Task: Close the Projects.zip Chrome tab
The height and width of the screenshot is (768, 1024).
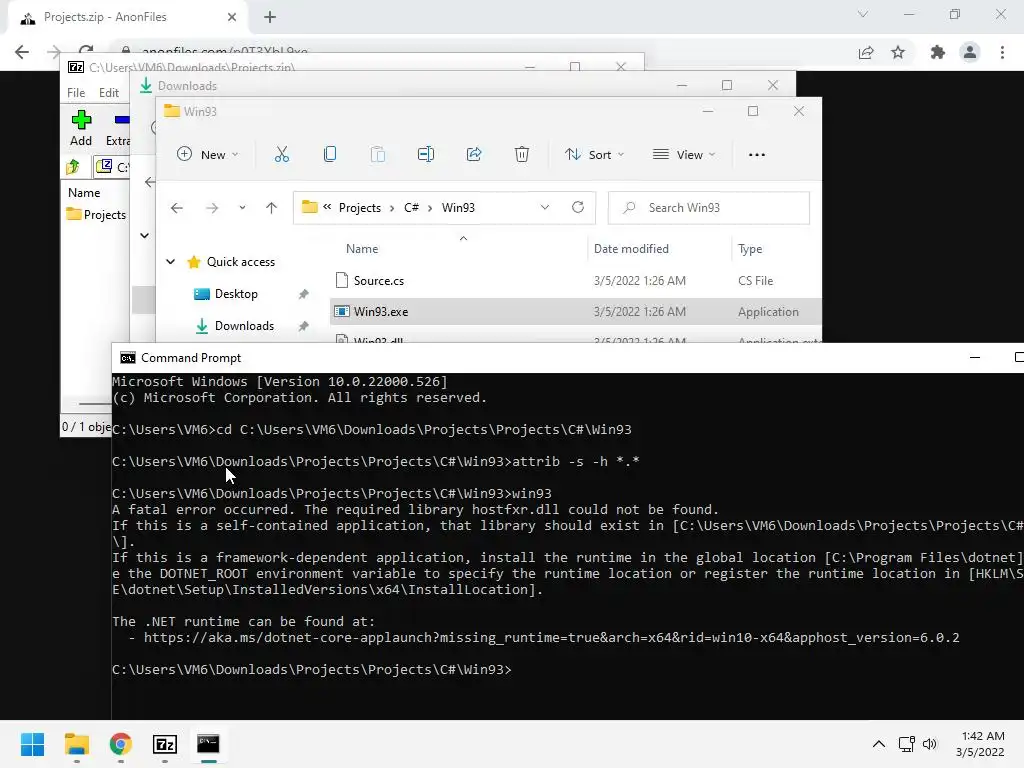Action: coord(232,17)
